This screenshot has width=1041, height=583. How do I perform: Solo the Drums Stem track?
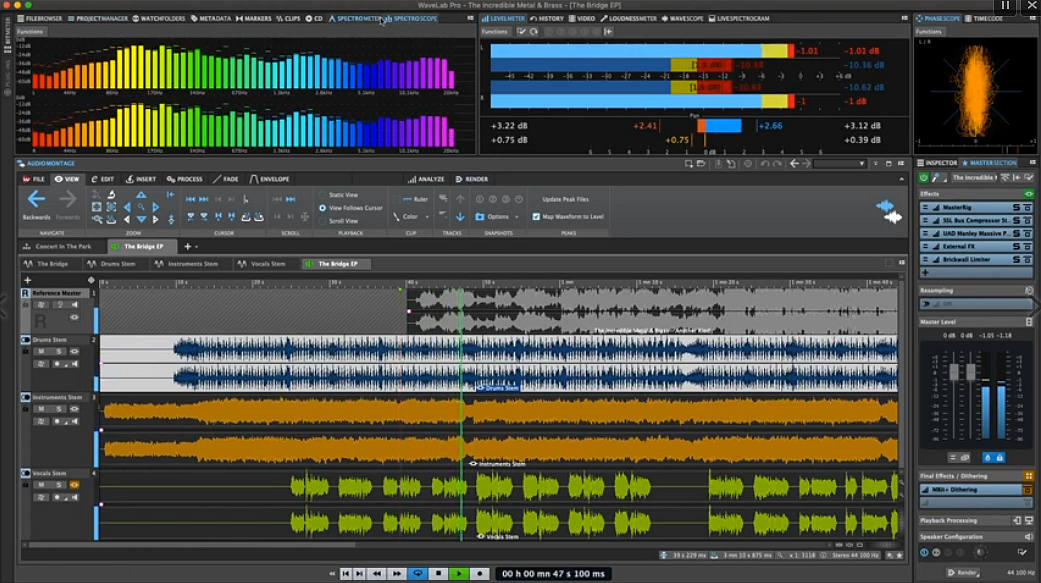pos(58,351)
